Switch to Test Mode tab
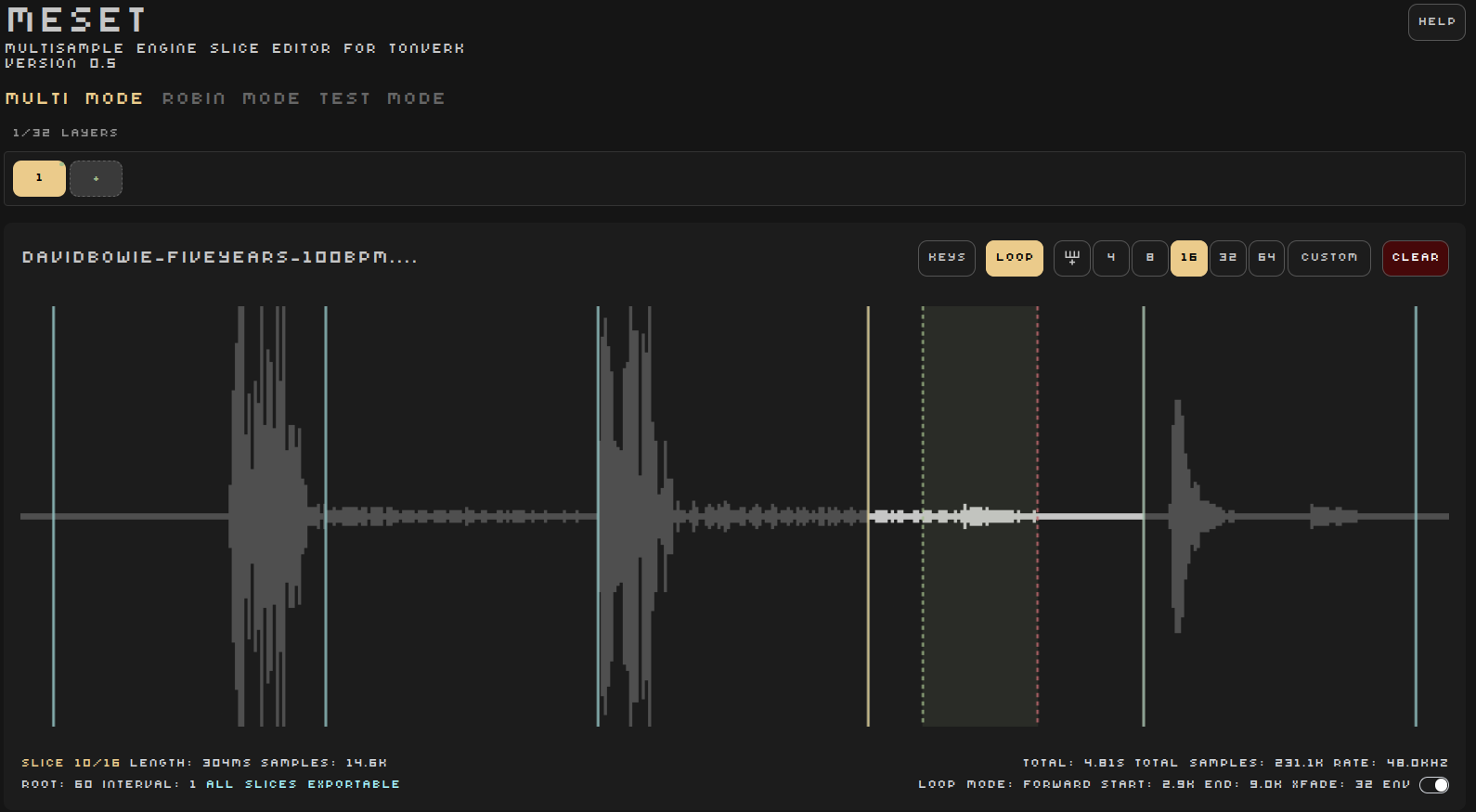This screenshot has height=812, width=1476. pos(382,98)
